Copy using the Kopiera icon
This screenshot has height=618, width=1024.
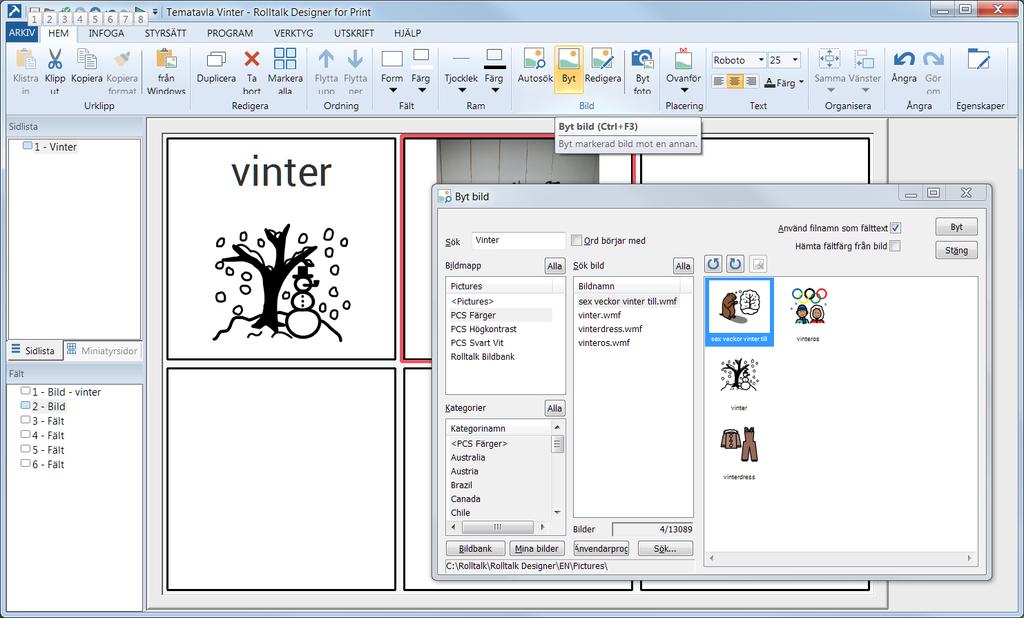pos(87,66)
